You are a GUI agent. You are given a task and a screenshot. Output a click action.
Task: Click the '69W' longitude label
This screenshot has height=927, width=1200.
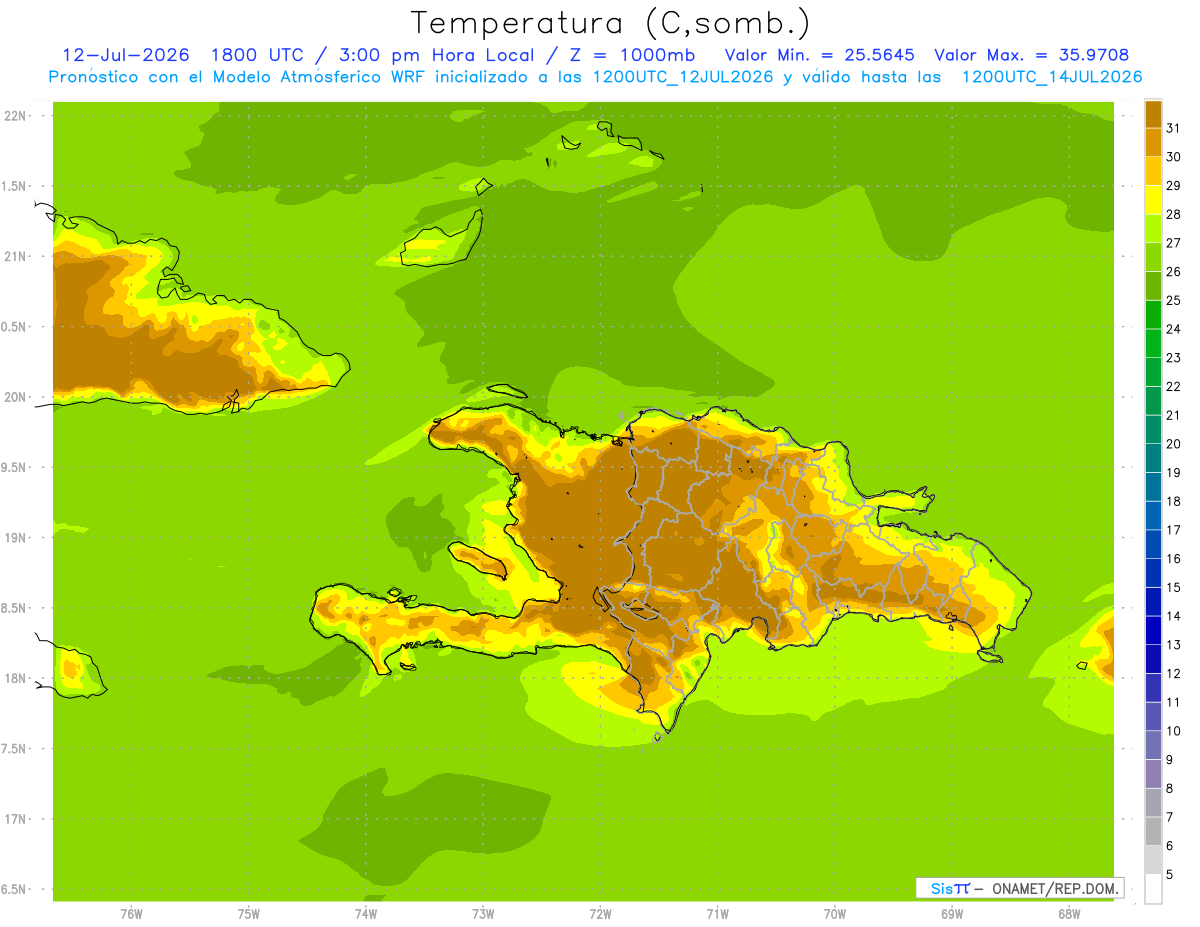pyautogui.click(x=952, y=914)
